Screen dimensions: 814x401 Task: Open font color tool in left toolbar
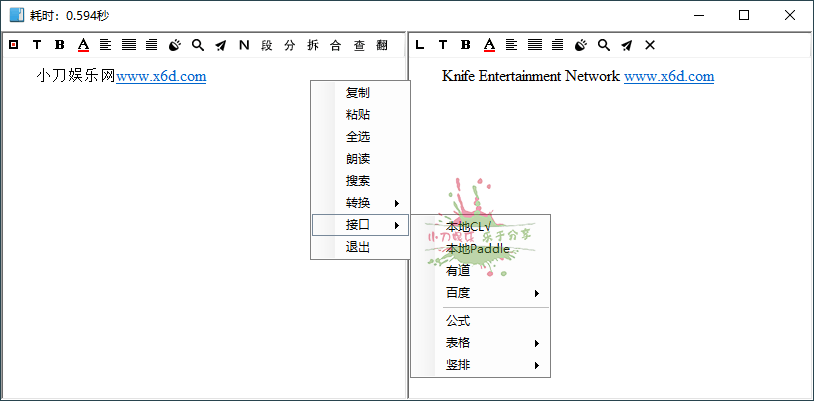coord(83,44)
